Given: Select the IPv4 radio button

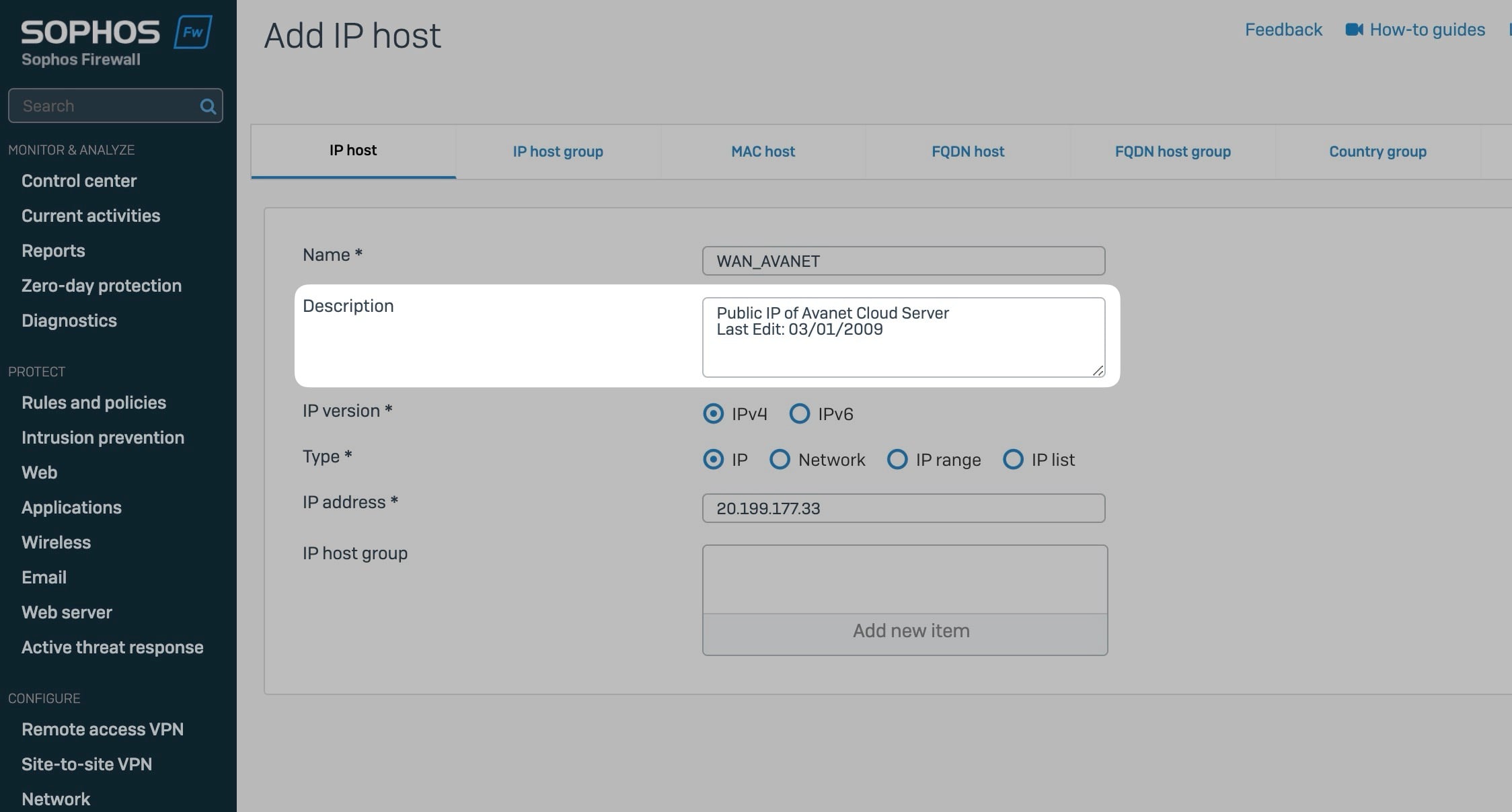Looking at the screenshot, I should (713, 413).
